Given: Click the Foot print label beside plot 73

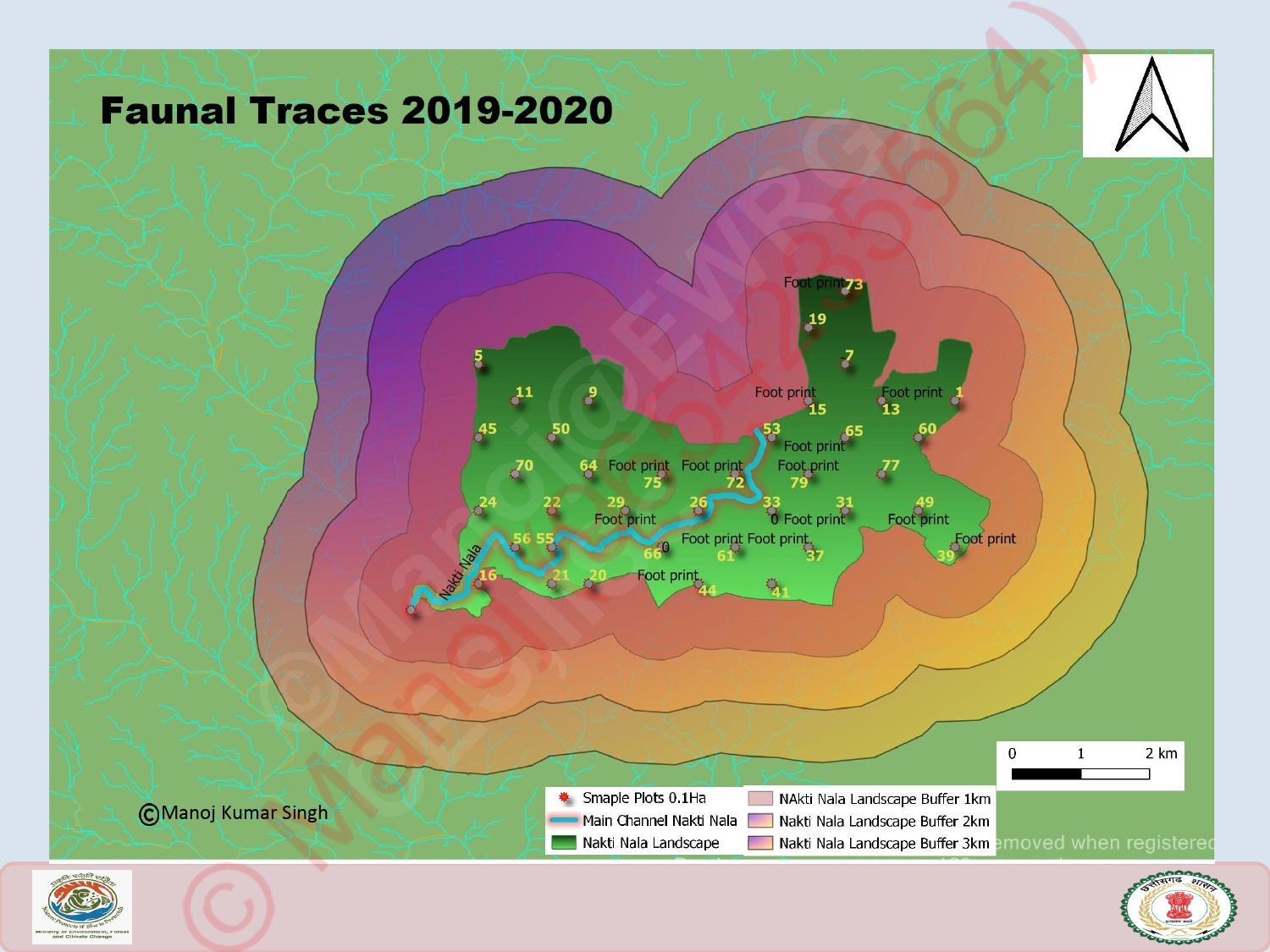Looking at the screenshot, I should 812,282.
